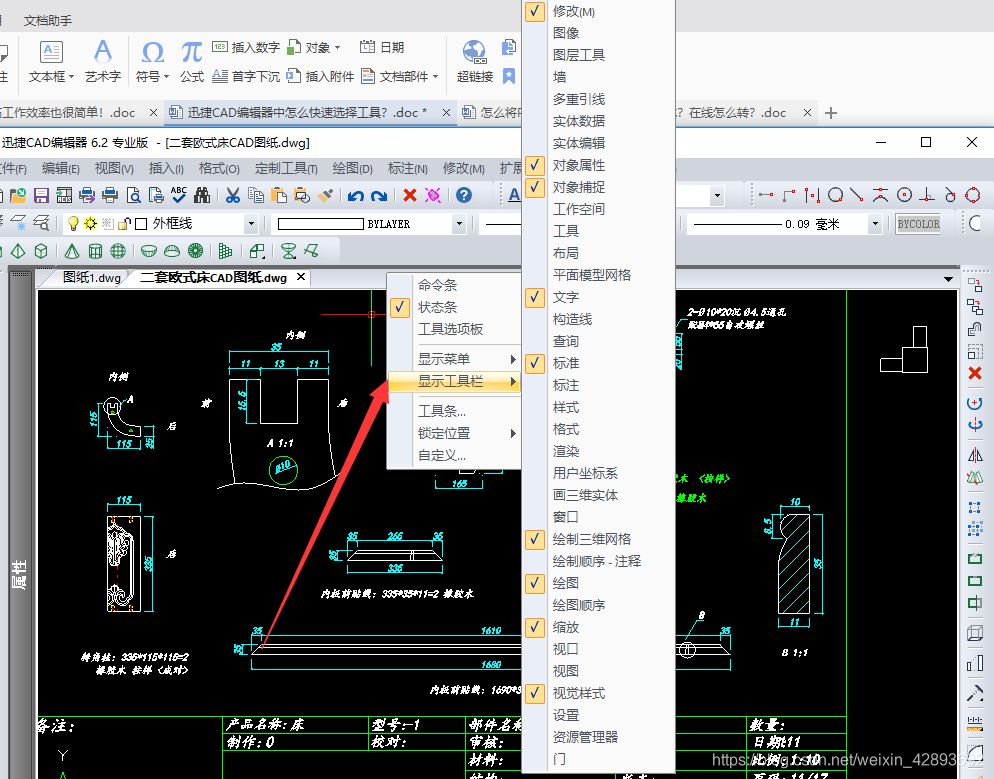This screenshot has width=994, height=779.
Task: Click the red X Delete icon in standard toolbar
Action: 410,195
